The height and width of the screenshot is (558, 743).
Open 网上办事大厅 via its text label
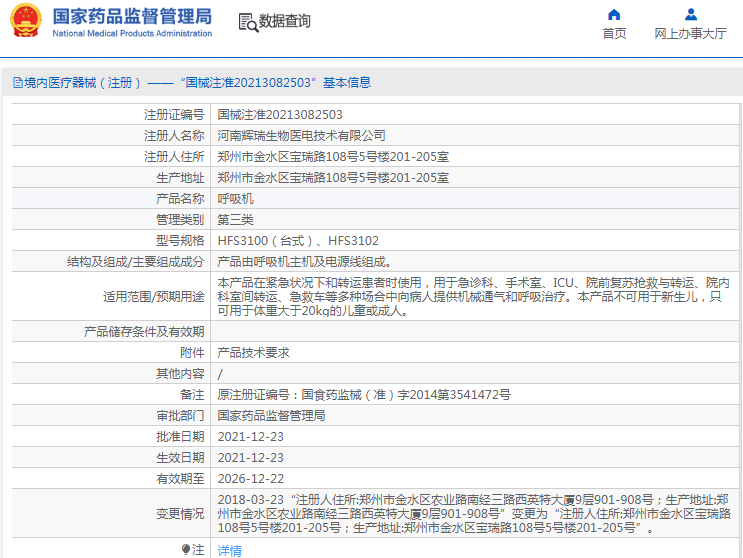point(690,33)
